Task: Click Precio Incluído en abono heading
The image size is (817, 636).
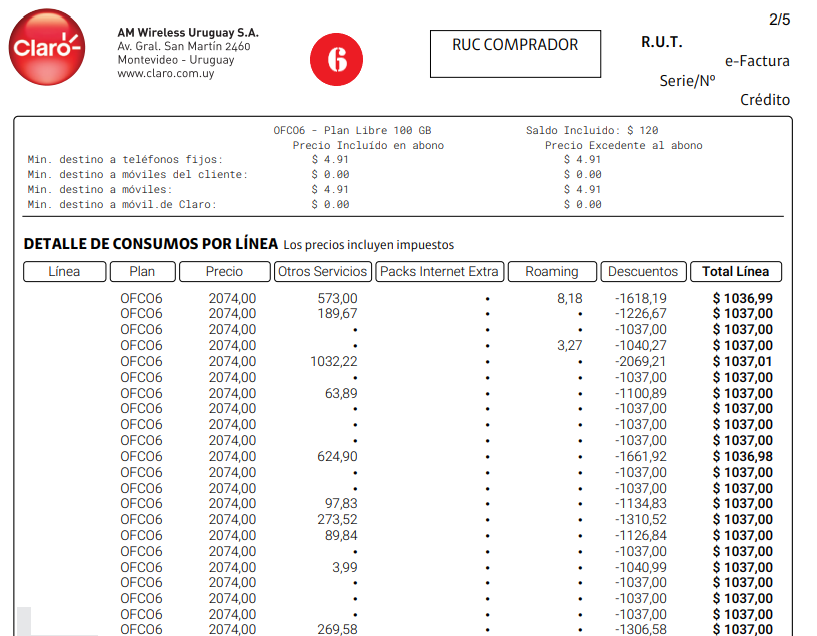Action: [368, 145]
